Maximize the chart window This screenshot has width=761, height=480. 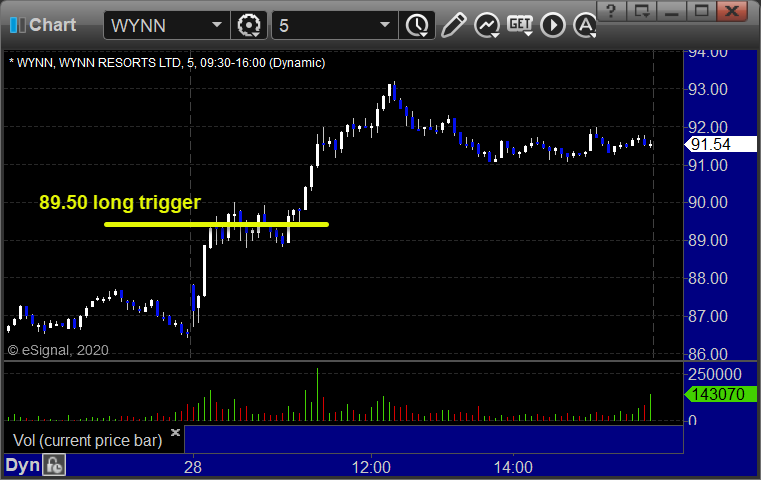701,11
